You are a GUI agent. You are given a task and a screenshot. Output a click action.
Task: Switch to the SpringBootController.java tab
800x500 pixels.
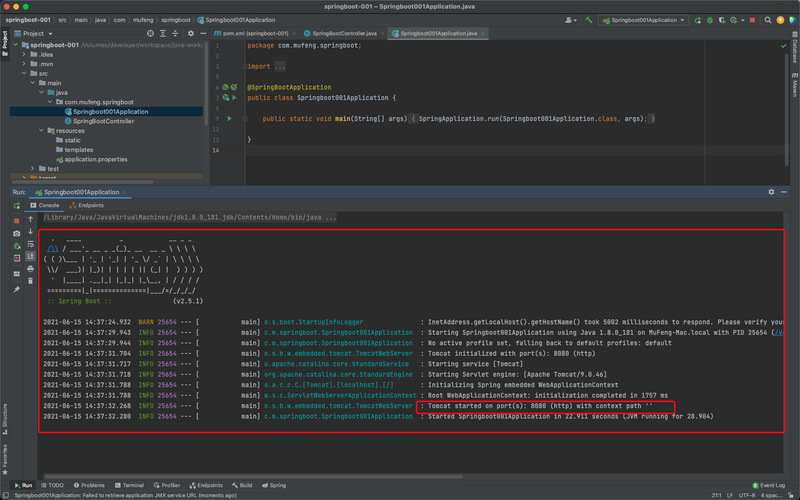click(x=344, y=33)
